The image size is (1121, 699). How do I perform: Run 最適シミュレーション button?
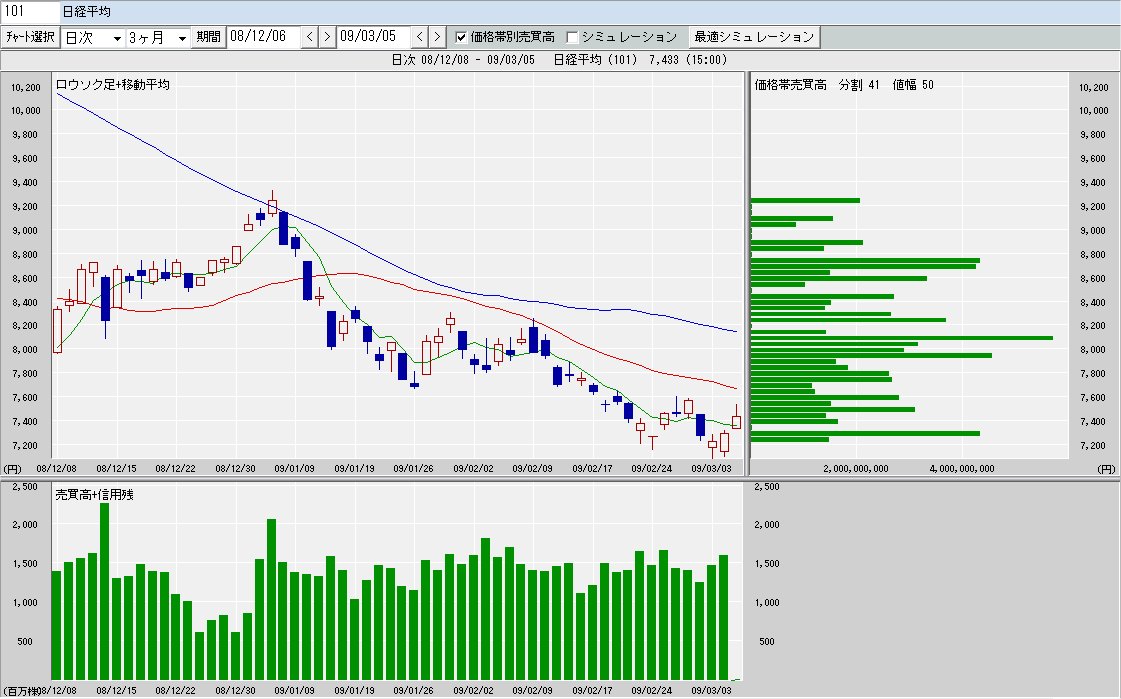(x=754, y=37)
